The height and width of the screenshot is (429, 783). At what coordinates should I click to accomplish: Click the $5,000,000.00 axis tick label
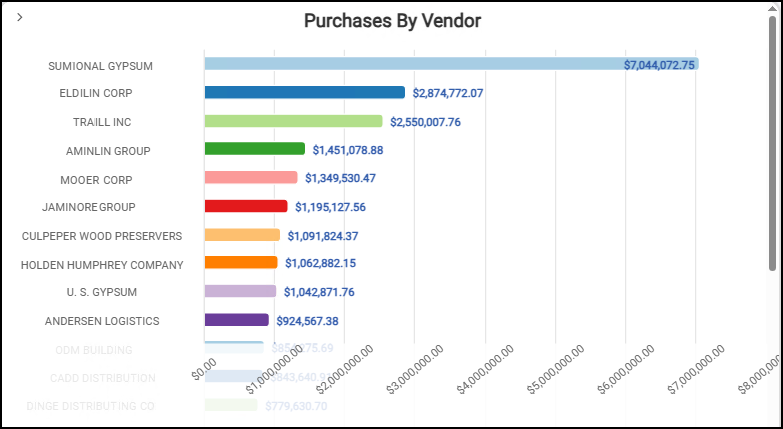(x=555, y=370)
